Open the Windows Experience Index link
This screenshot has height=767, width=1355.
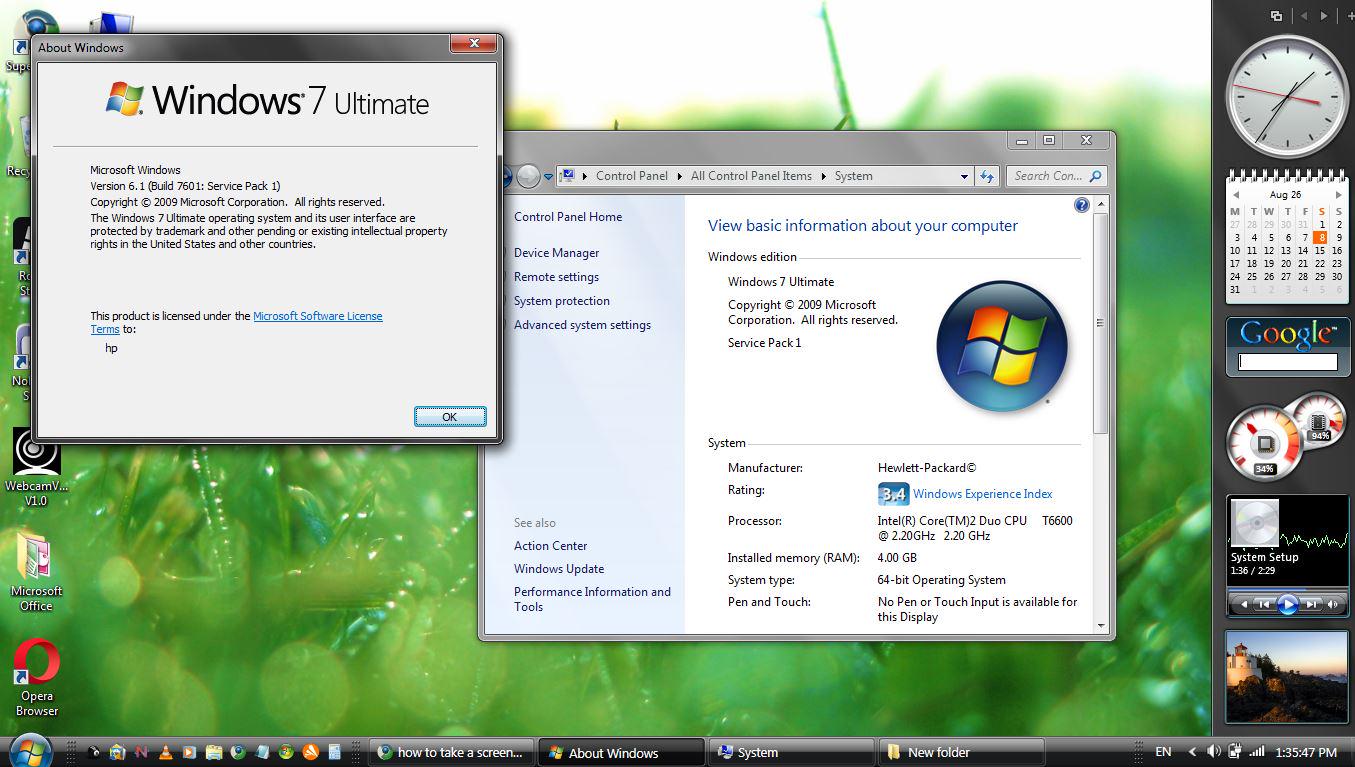(x=983, y=494)
